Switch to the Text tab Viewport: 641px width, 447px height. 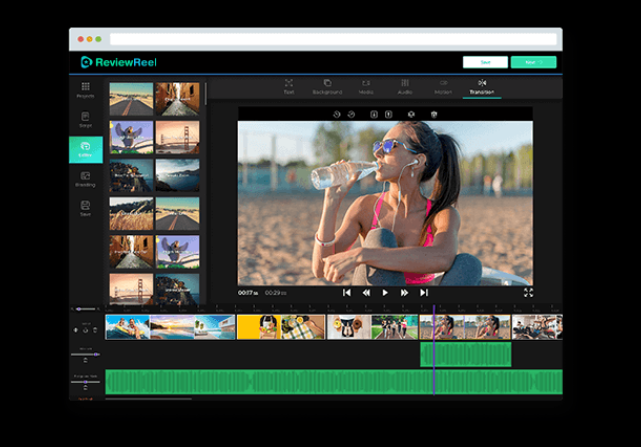(x=289, y=86)
